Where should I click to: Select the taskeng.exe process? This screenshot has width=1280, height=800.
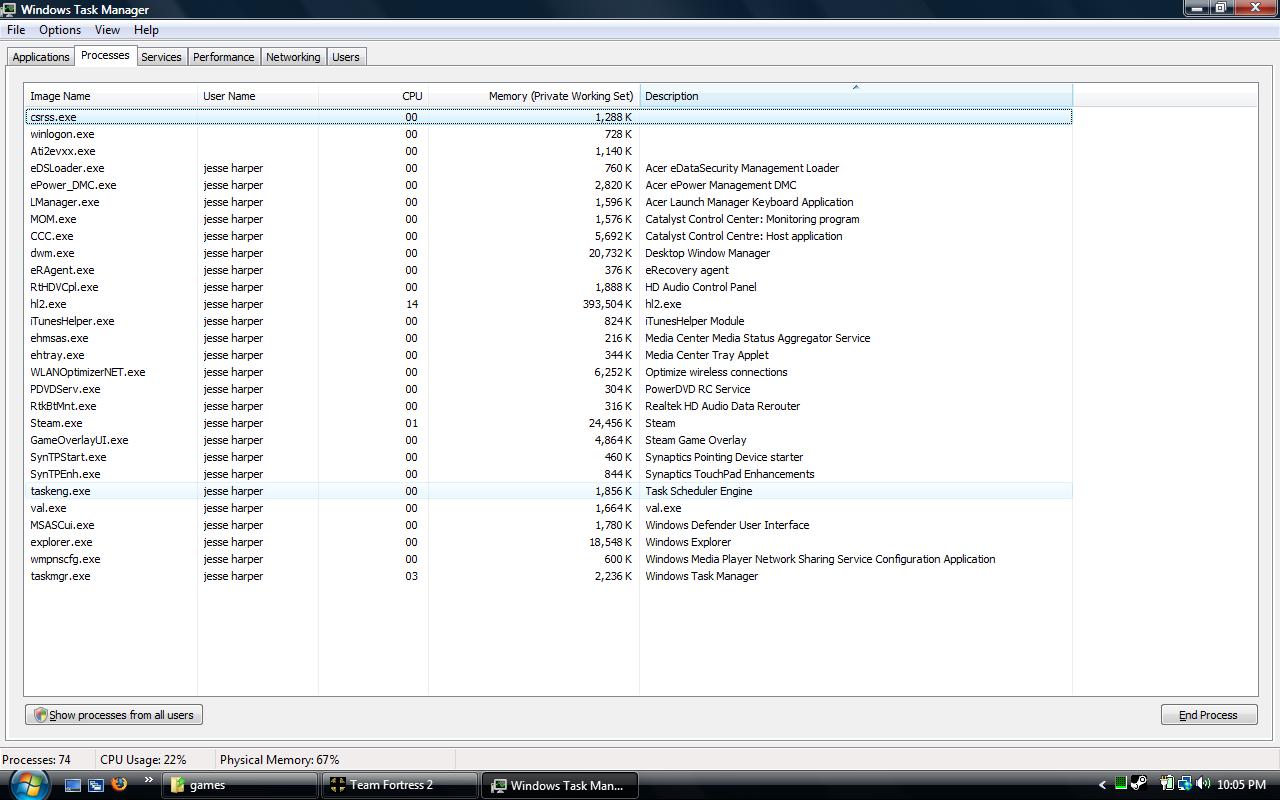point(548,491)
